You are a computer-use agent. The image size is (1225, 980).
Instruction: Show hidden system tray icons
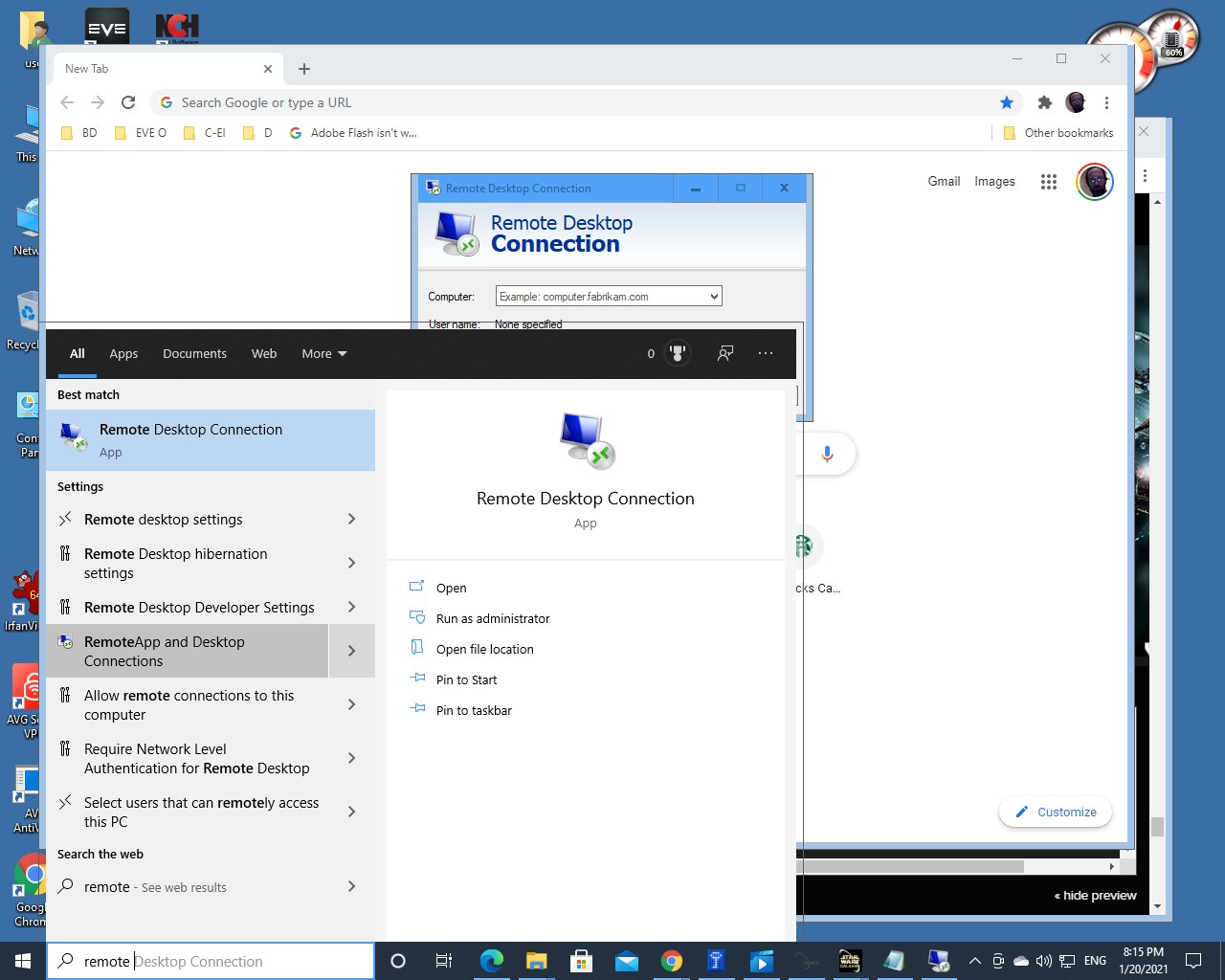coord(974,961)
